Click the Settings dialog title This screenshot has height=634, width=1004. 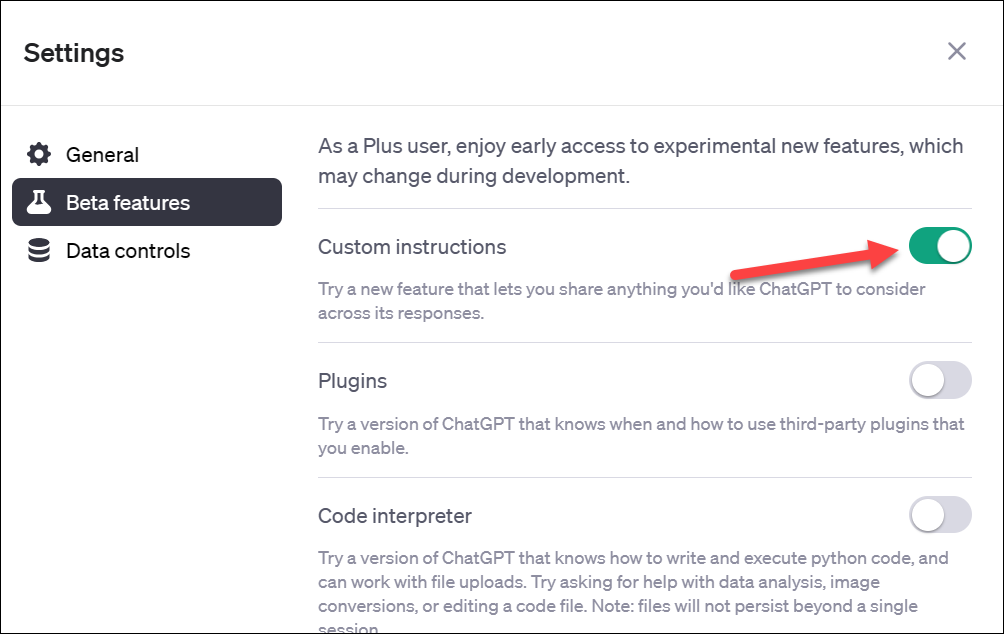tap(74, 53)
